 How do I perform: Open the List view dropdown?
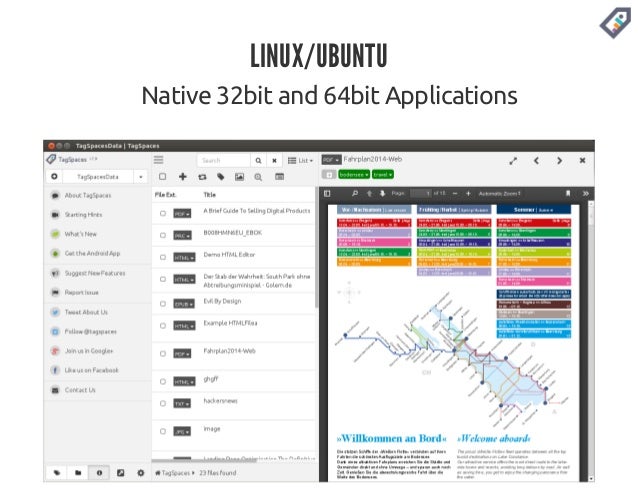300,161
